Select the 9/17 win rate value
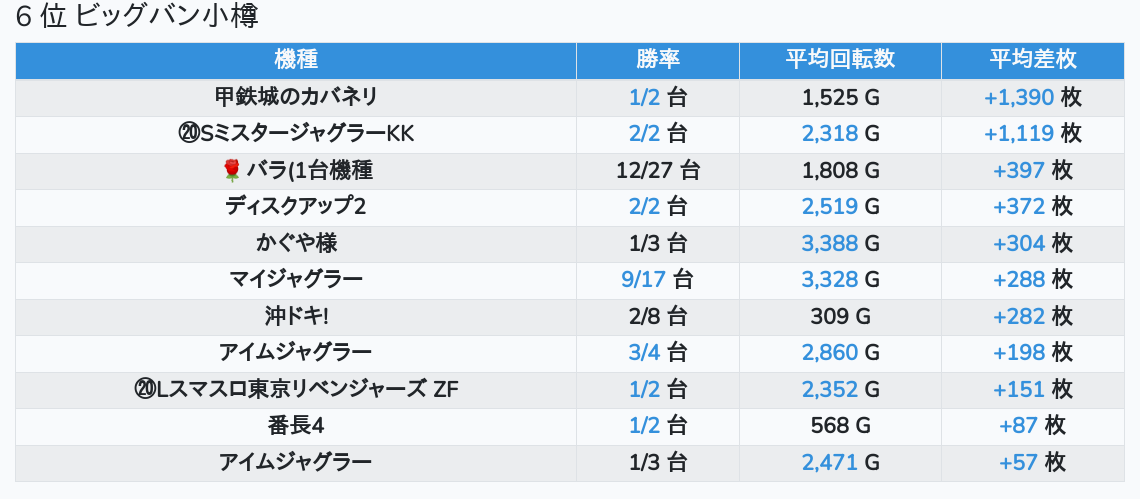 pyautogui.click(x=643, y=279)
